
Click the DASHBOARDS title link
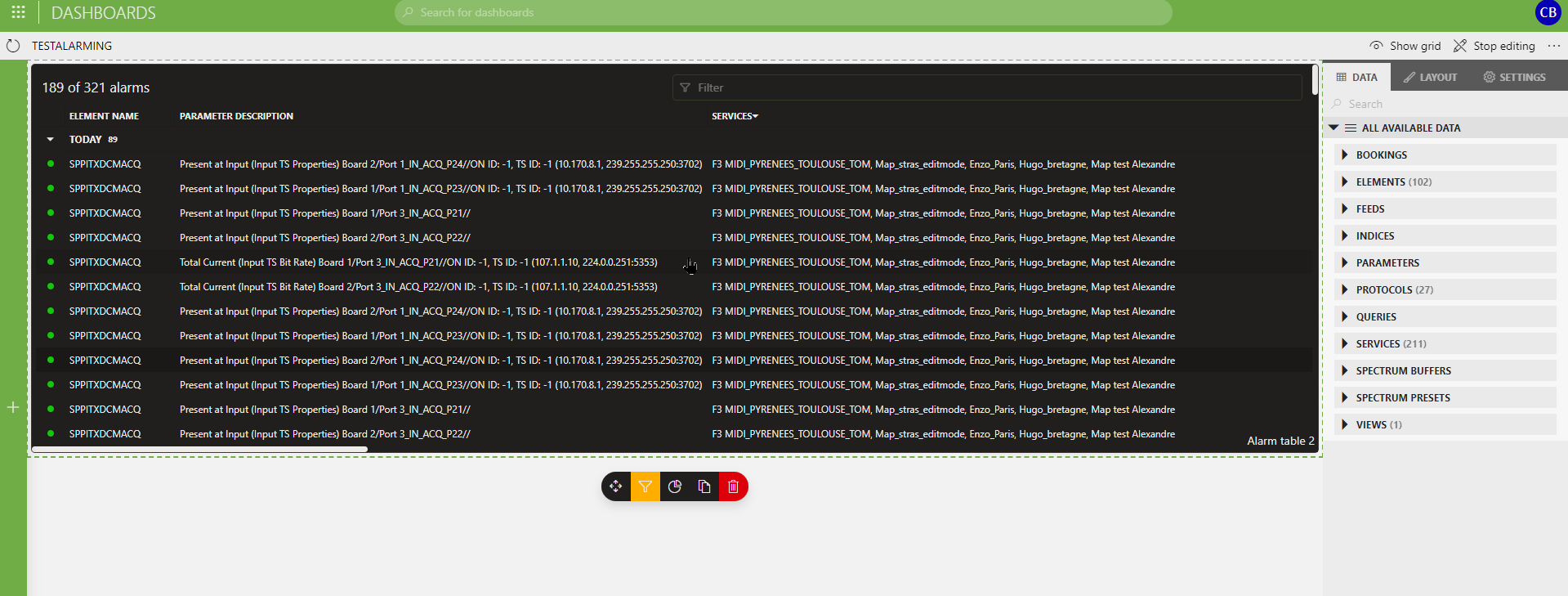click(103, 12)
